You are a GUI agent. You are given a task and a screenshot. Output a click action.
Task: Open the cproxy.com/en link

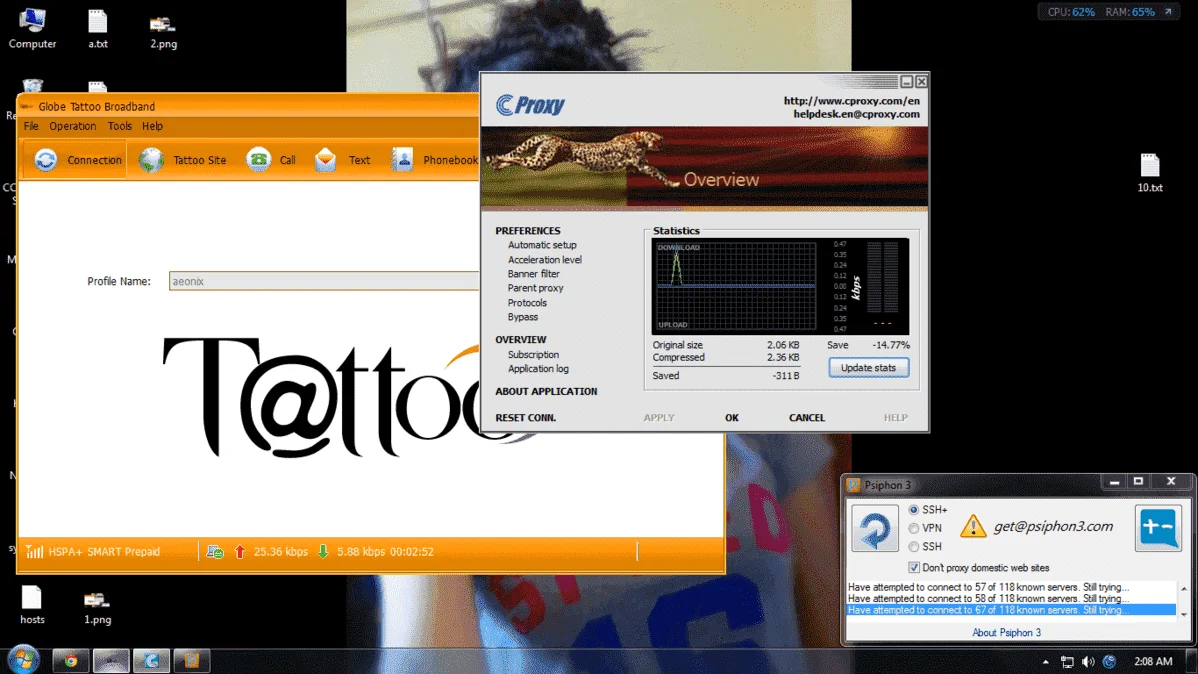[x=851, y=101]
